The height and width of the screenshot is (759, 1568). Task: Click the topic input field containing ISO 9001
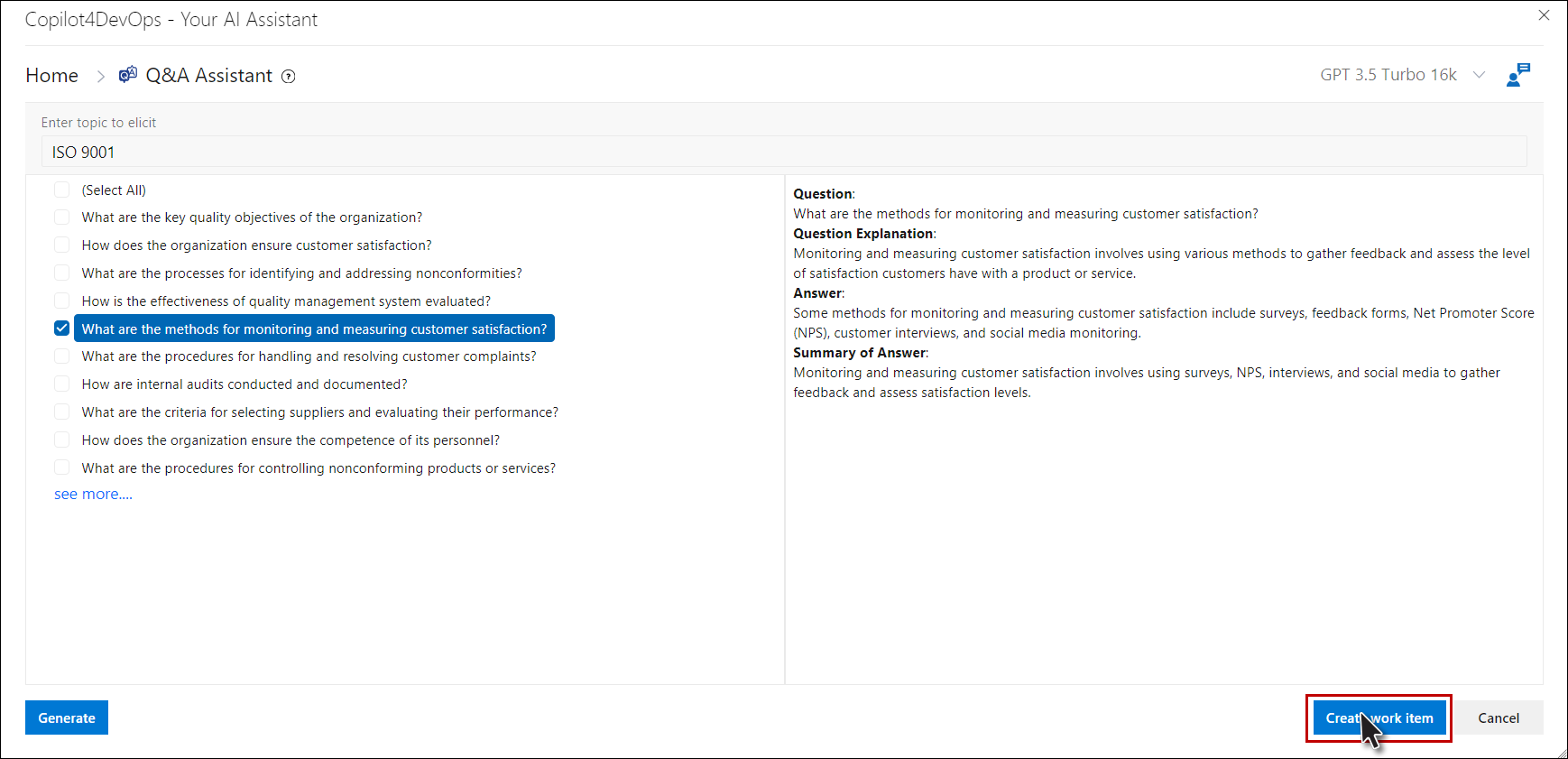coord(784,152)
